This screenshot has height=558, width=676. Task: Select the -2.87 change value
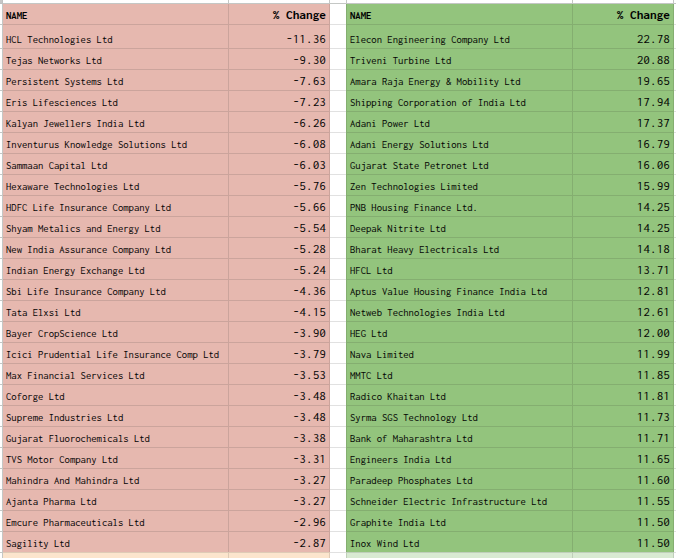point(309,543)
